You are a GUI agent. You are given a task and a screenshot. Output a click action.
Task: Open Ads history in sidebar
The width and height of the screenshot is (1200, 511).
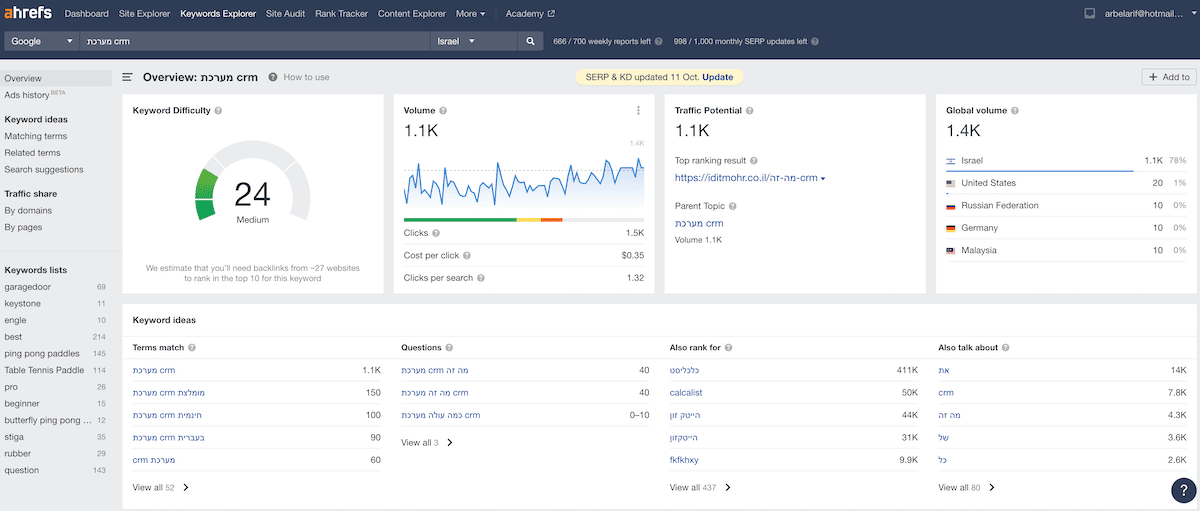click(x=28, y=95)
